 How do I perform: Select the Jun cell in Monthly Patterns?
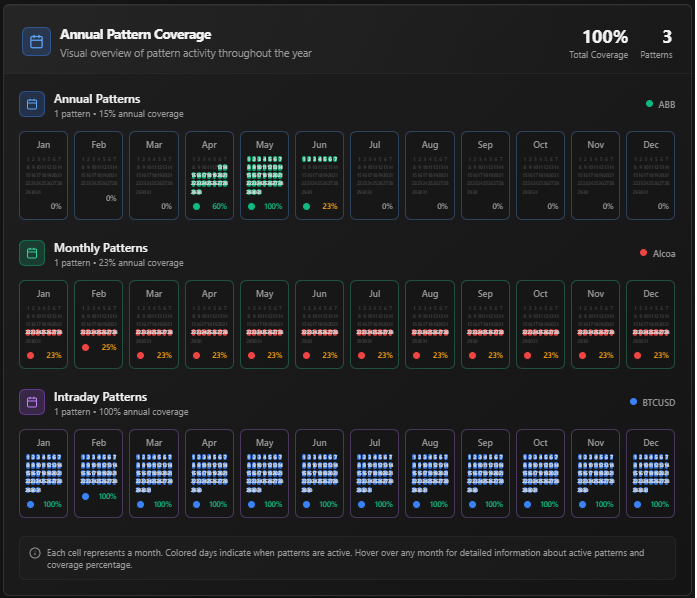[x=320, y=324]
